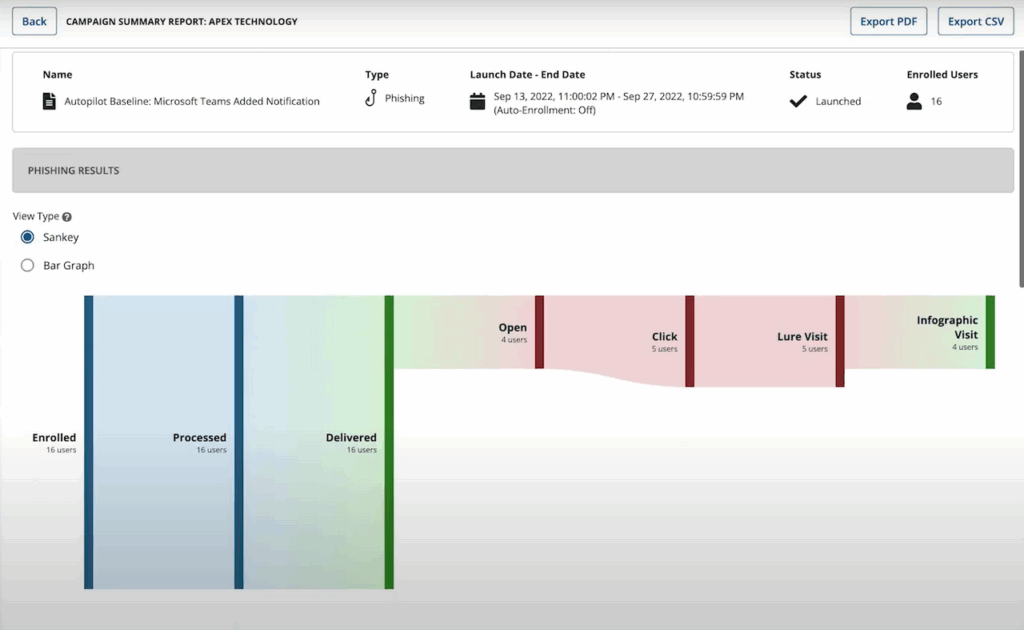This screenshot has width=1024, height=630.
Task: Click the document icon beside campaign name
Action: click(x=49, y=101)
